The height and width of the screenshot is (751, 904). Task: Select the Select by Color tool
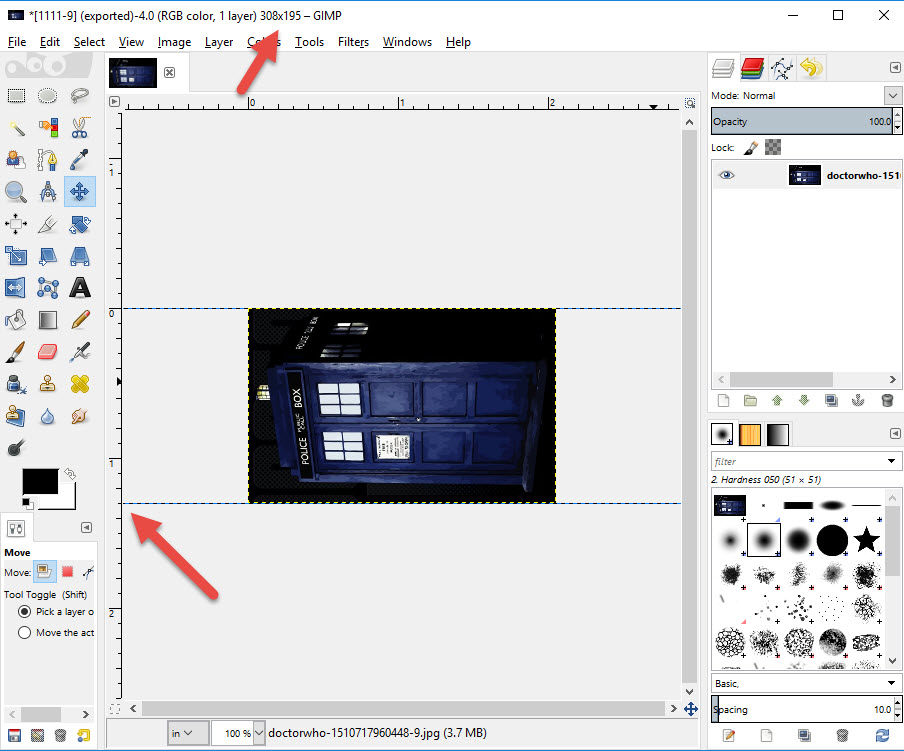point(47,127)
